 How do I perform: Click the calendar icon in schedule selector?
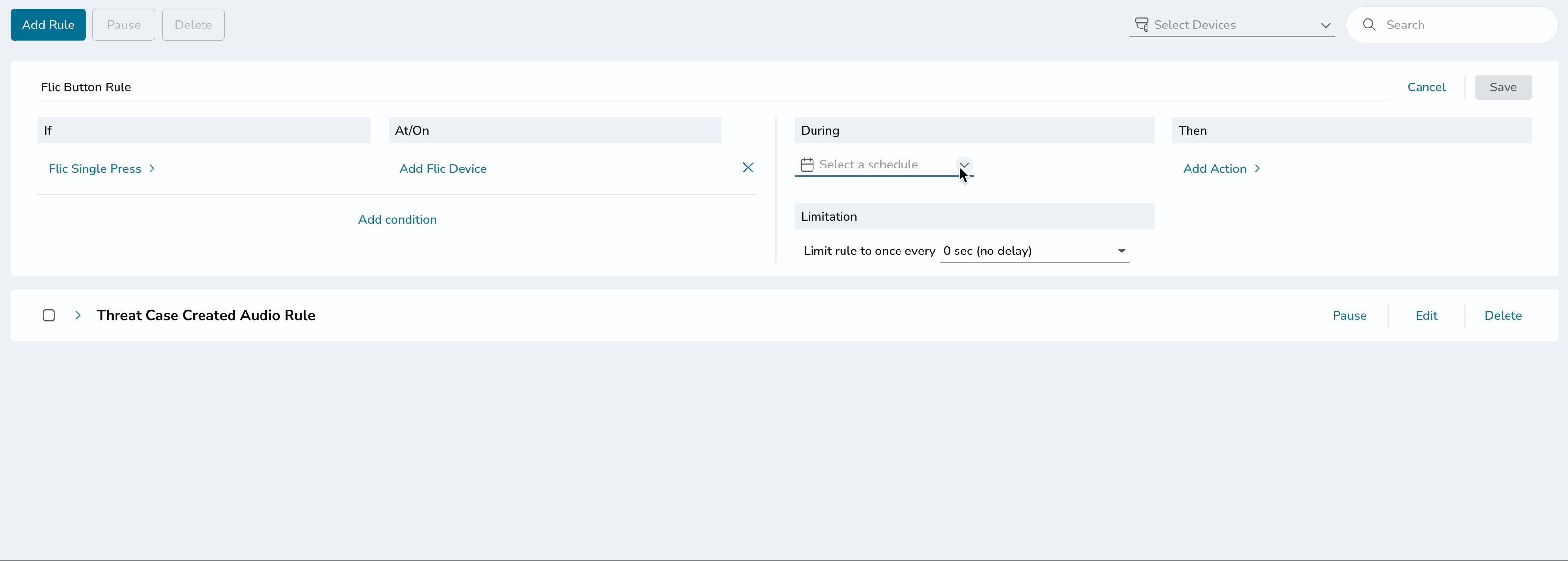pos(807,165)
